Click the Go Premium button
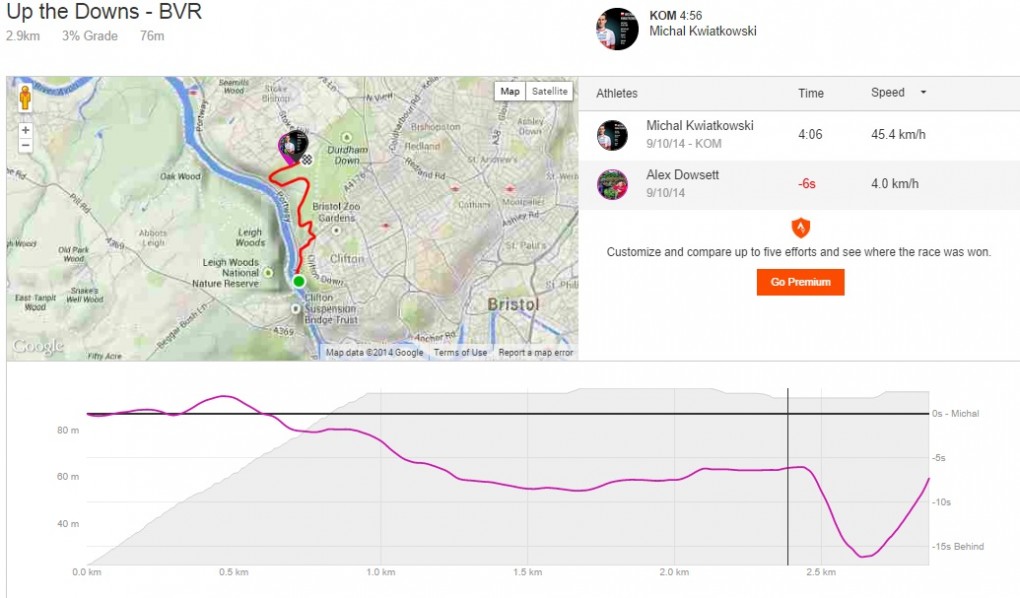Viewport: 1020px width, 598px height. click(800, 282)
